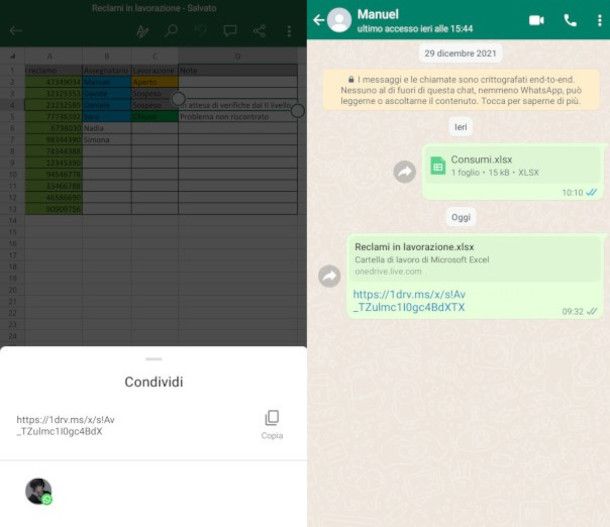Tap the '29 dicembre 2021' date chip
Viewport: 610px width, 527px height.
[460, 53]
